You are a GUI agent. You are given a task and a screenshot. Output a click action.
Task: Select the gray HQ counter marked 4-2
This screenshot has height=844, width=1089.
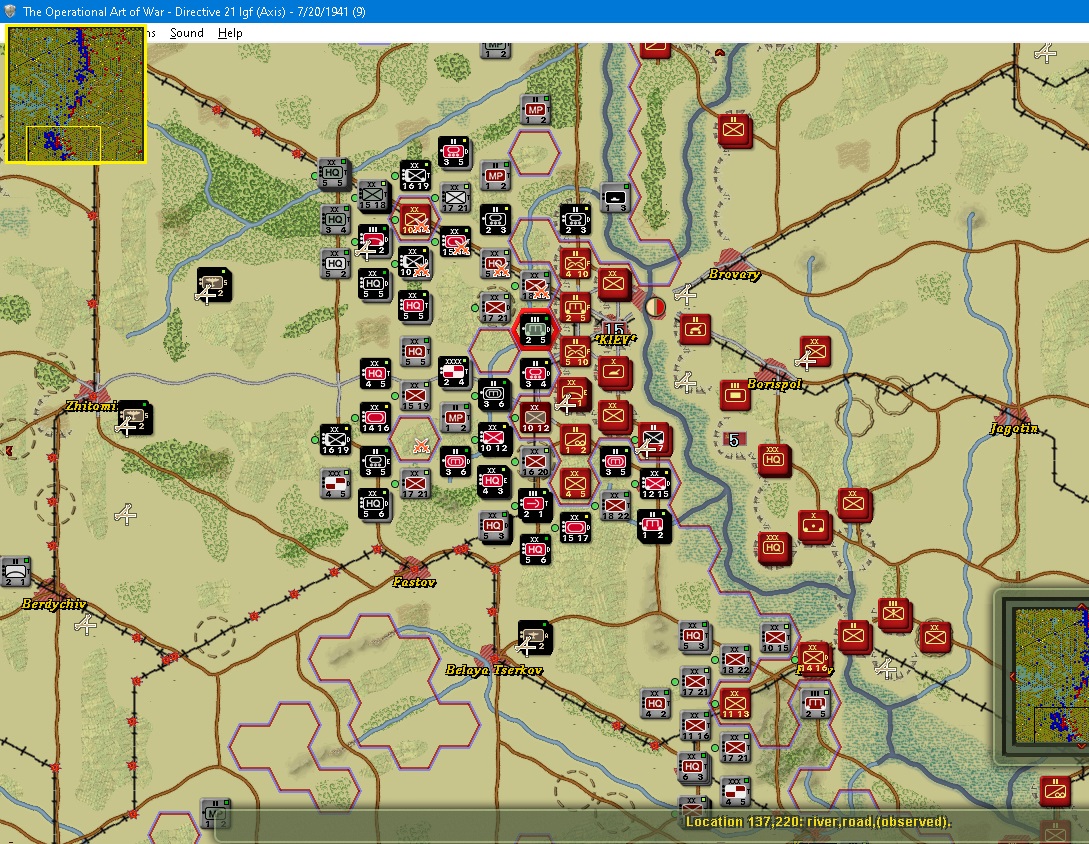pos(655,704)
